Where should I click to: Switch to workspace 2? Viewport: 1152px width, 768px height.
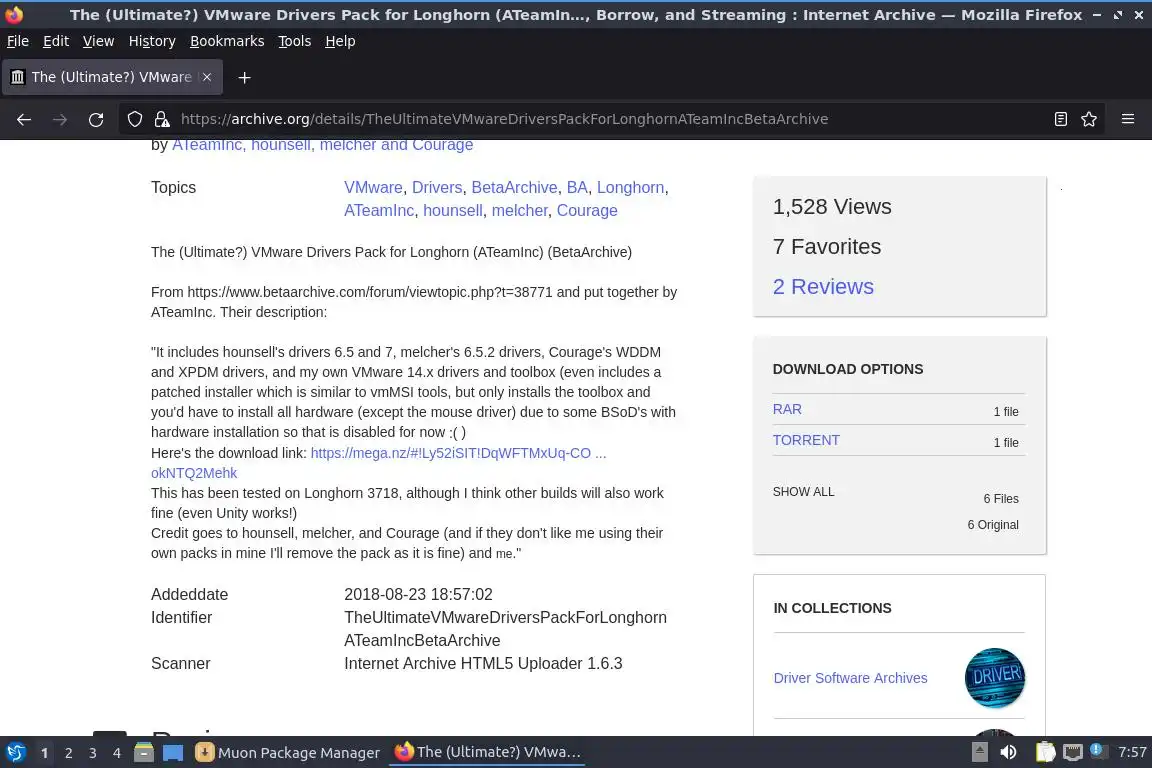coord(68,753)
